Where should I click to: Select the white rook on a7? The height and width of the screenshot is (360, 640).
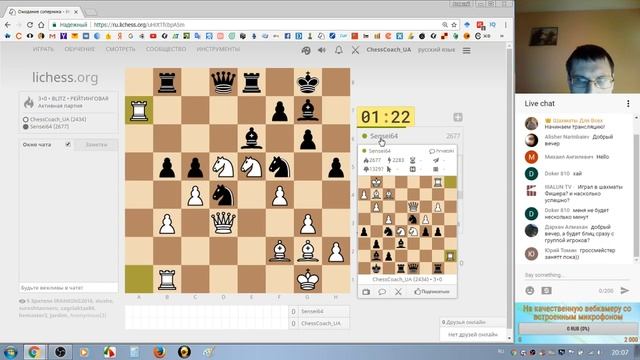(139, 110)
